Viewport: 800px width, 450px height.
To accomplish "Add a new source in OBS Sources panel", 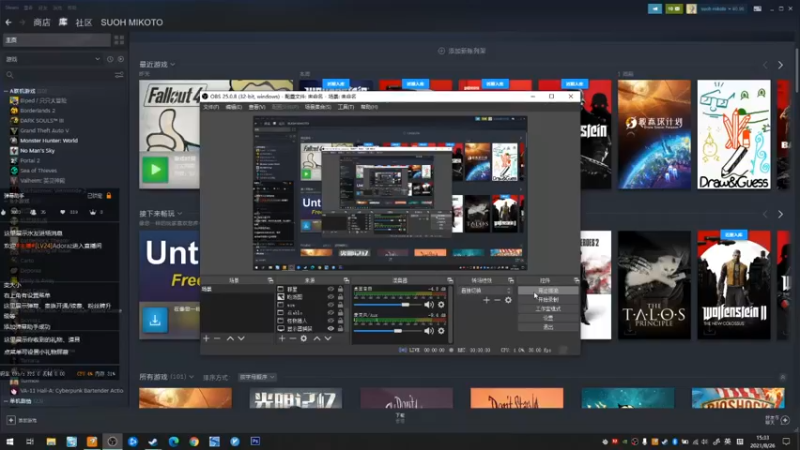I will 282,338.
